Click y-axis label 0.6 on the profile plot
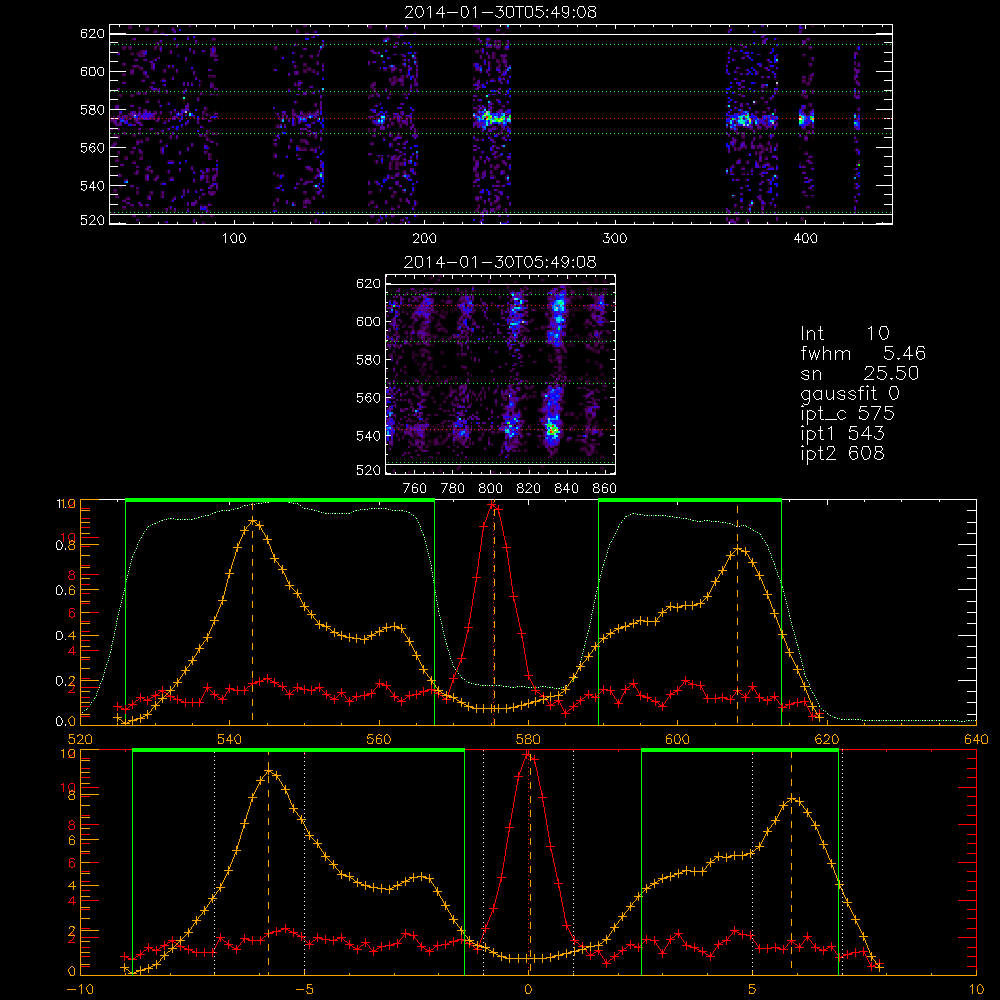This screenshot has width=1000, height=1000. point(65,591)
